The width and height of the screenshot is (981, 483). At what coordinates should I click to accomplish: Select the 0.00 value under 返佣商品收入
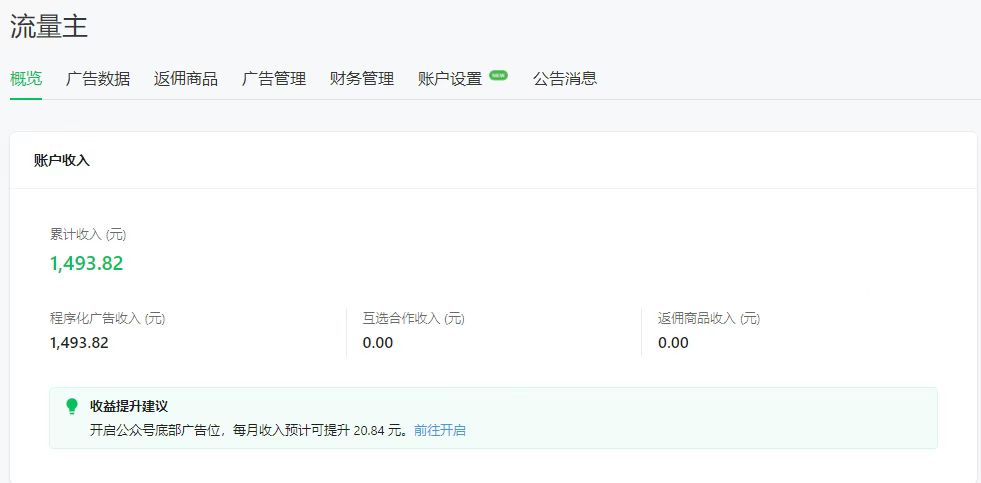673,343
